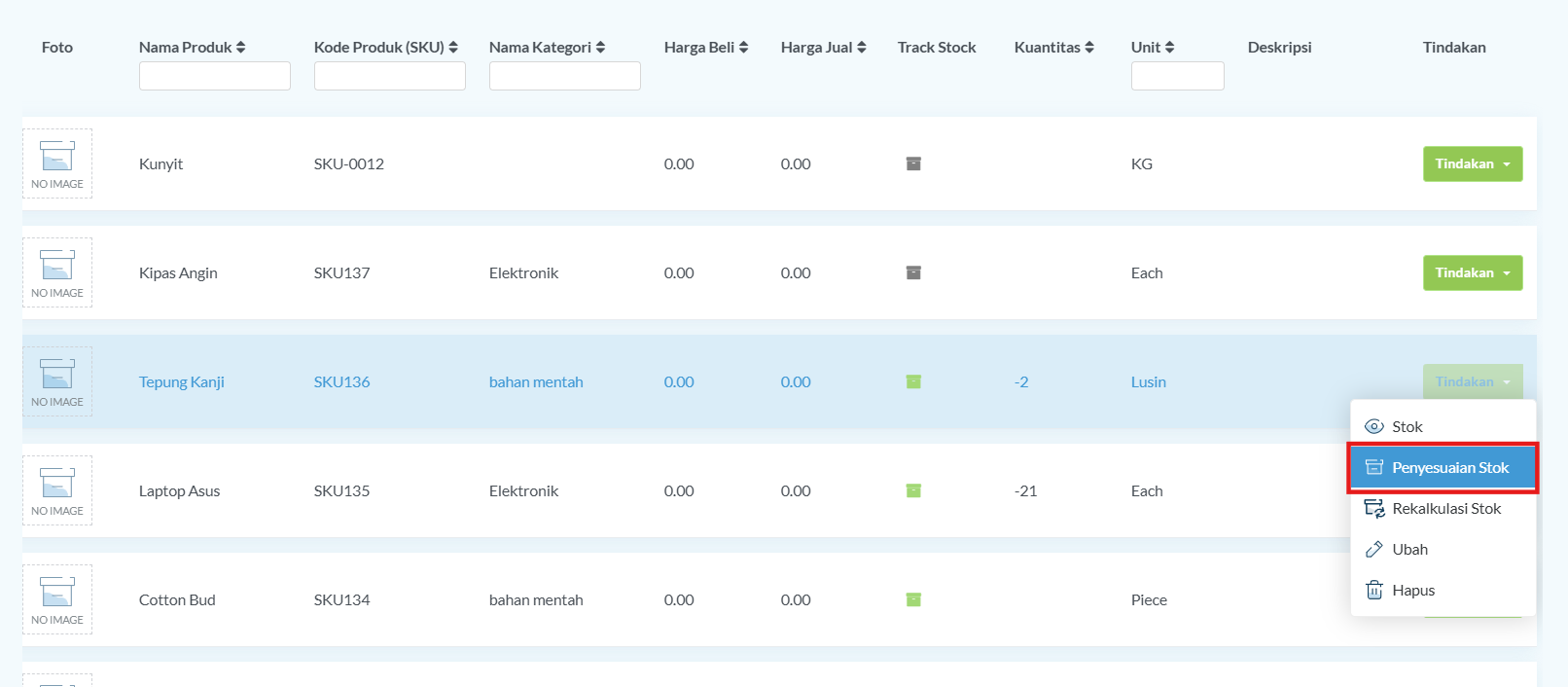Click the track stock icon for Kipas Angin
The width and height of the screenshot is (1568, 687).
[913, 272]
